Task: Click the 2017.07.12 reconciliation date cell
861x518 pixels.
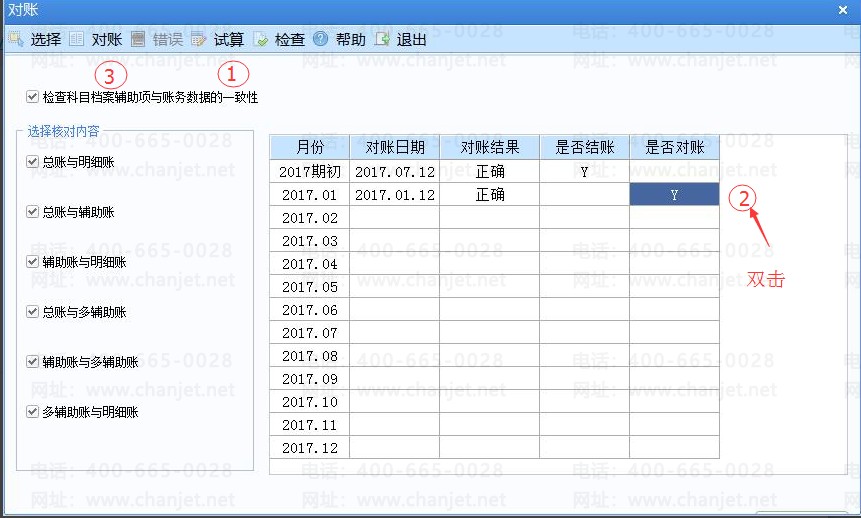Action: [395, 171]
